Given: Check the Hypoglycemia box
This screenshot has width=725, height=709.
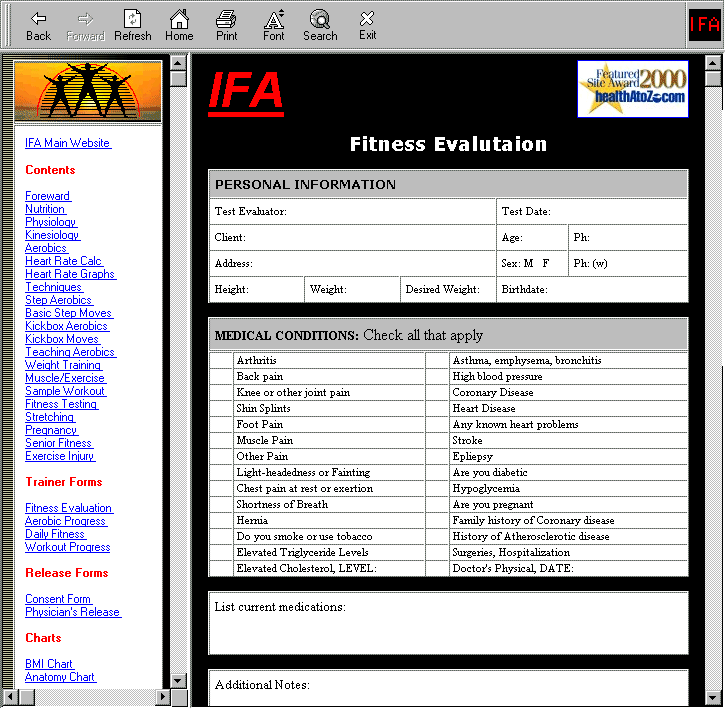Looking at the screenshot, I should click(437, 488).
